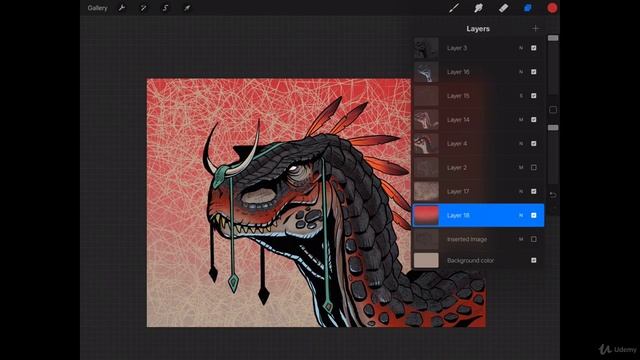Viewport: 640px width, 360px height.
Task: Open Layer 18 blend mode N
Action: coord(521,215)
